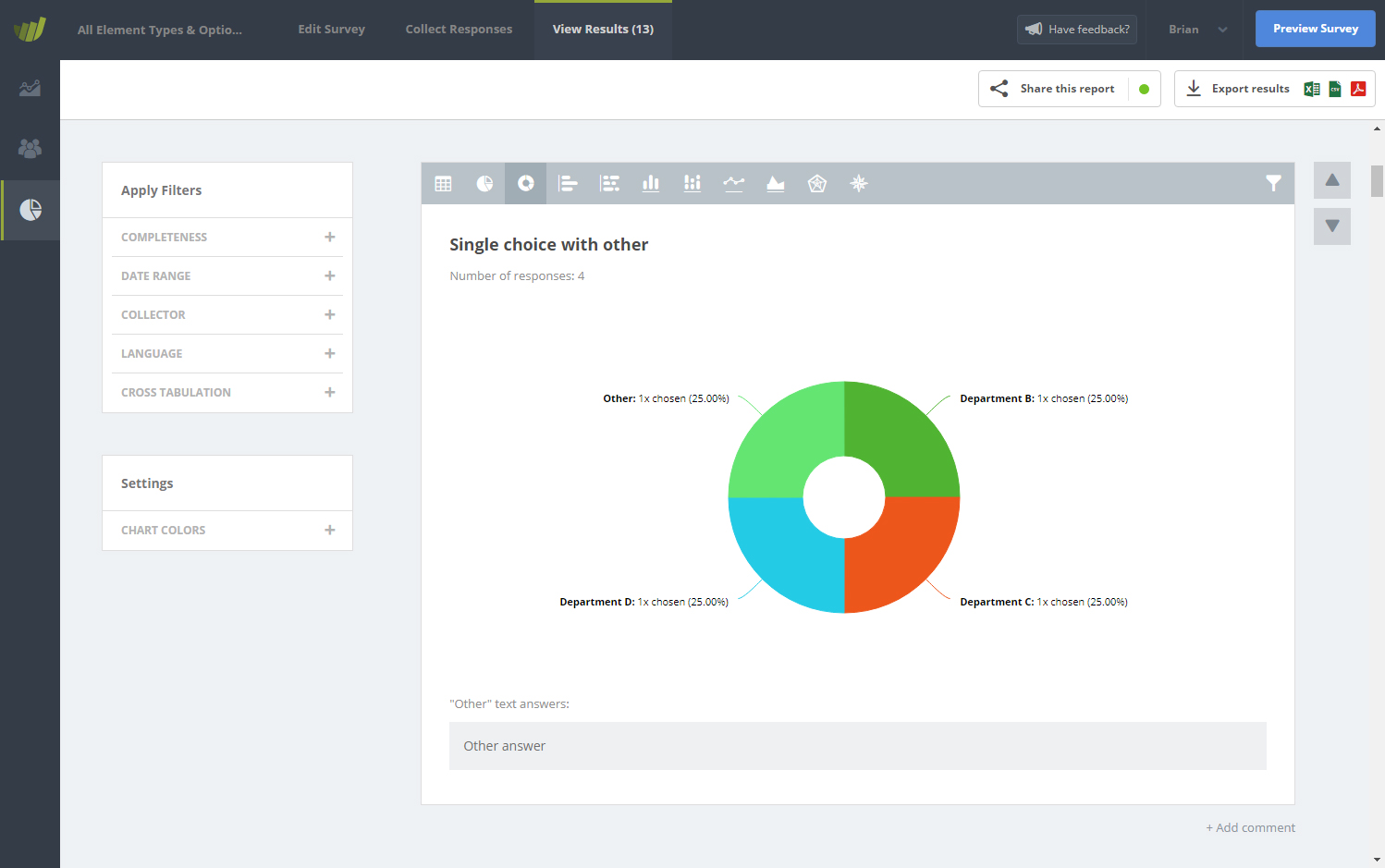
Task: Click the survey title All Element Types
Action: 160,30
